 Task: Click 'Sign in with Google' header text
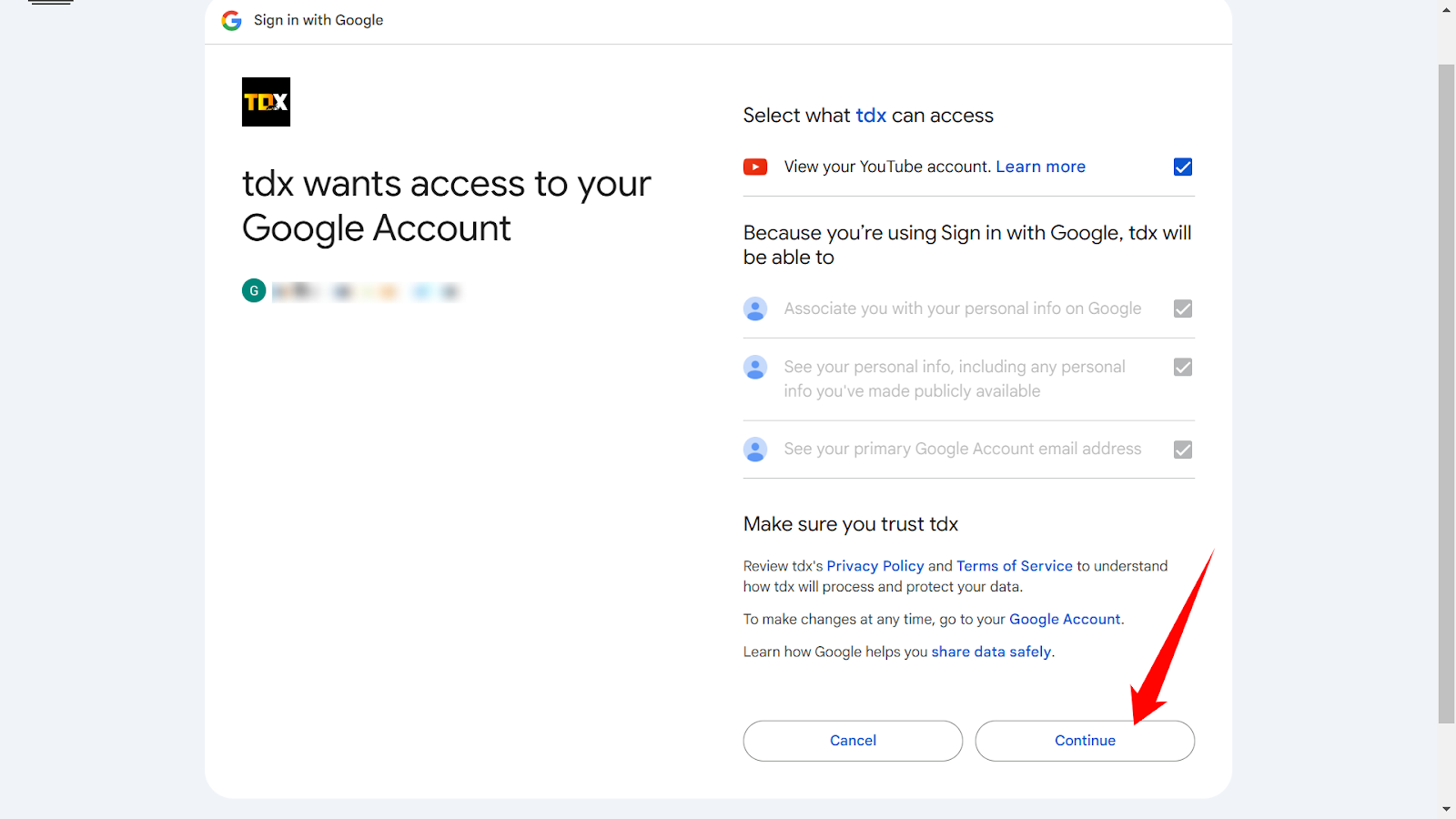coord(318,20)
